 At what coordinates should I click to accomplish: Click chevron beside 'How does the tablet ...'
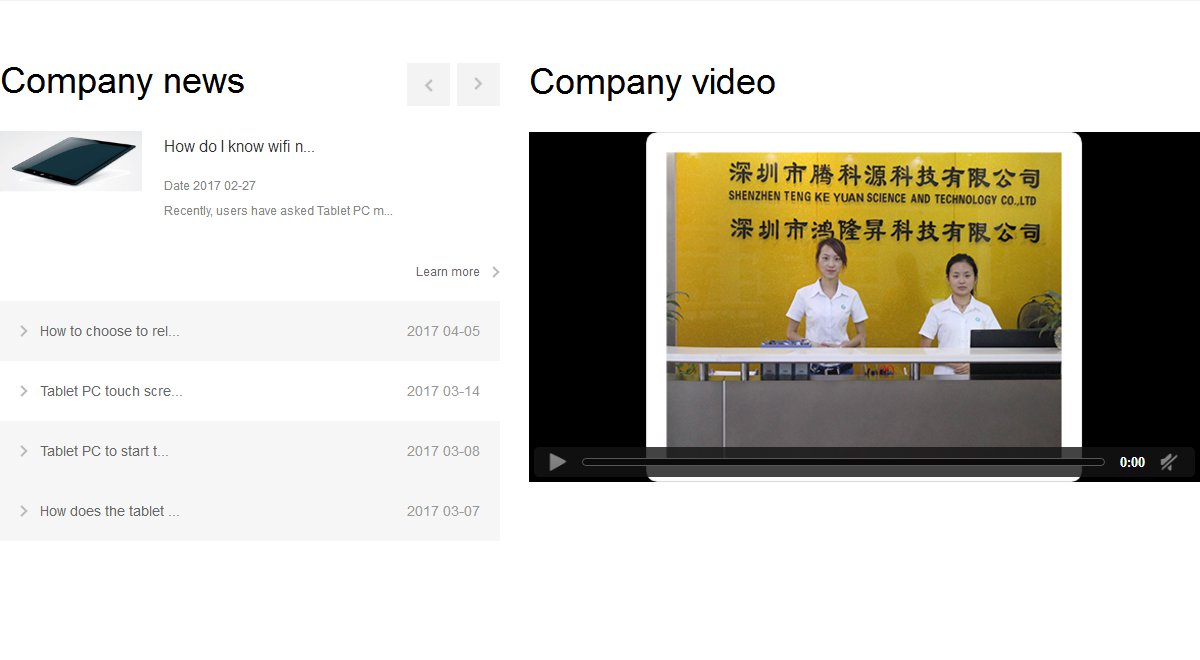(24, 511)
